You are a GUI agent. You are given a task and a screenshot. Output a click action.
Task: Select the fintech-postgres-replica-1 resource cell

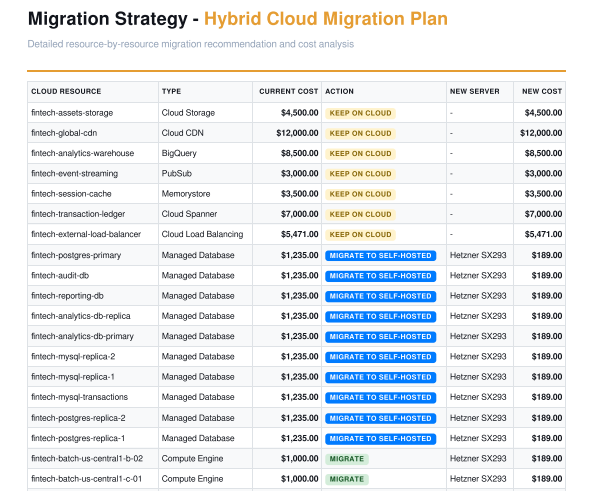(93, 438)
